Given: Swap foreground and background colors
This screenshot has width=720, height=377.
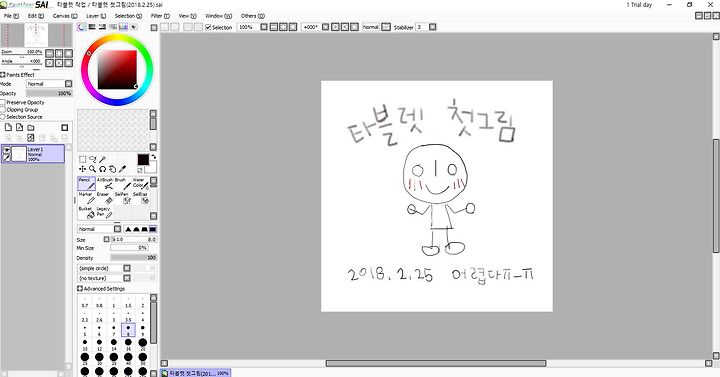Looking at the screenshot, I should tap(153, 157).
